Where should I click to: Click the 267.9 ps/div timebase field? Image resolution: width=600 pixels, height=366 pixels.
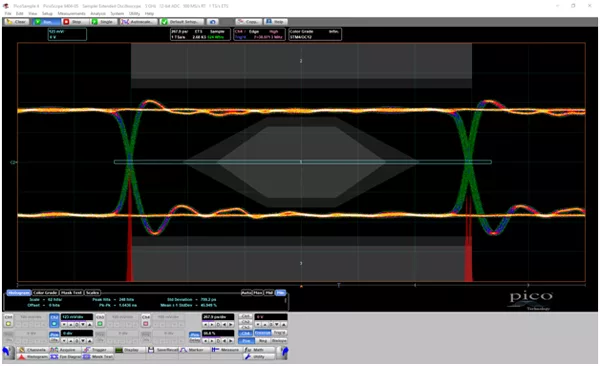218,317
